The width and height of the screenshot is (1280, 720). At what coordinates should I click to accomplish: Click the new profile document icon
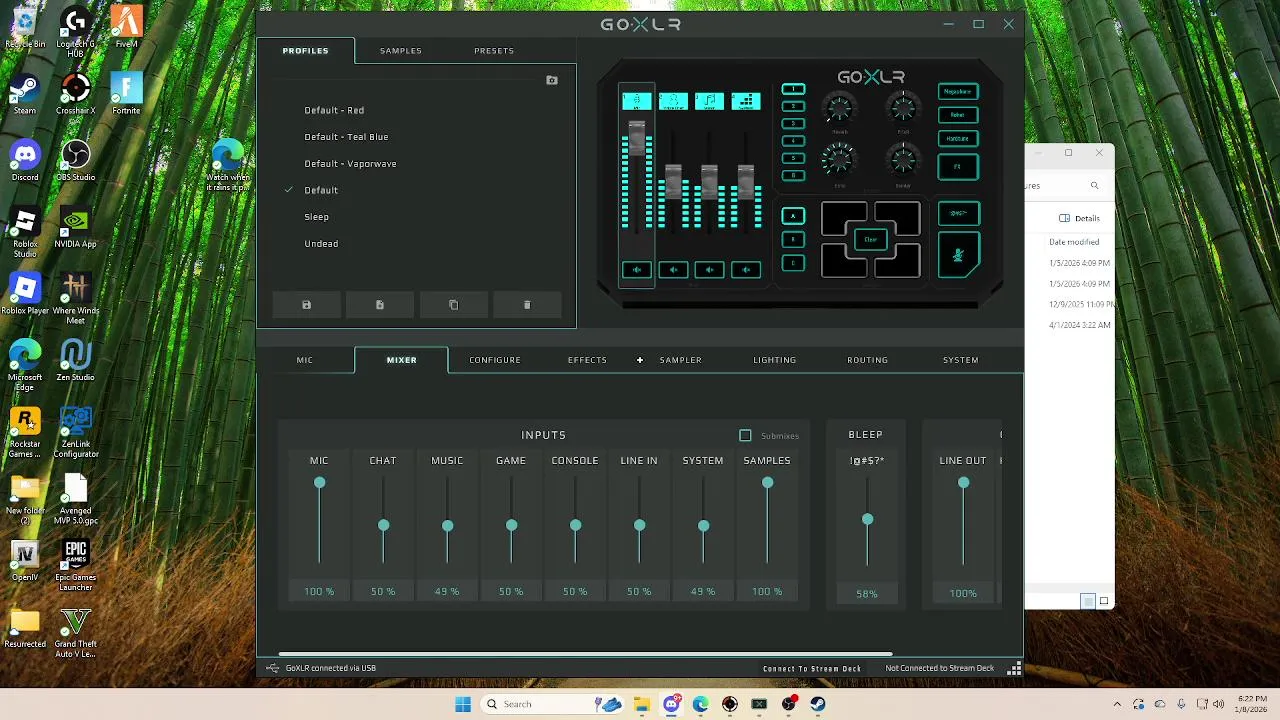tap(380, 305)
